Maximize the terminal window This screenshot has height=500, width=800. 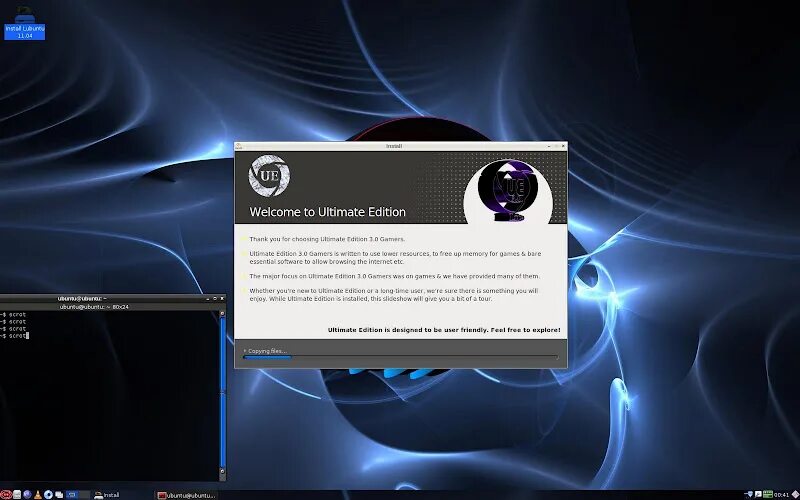[x=215, y=298]
